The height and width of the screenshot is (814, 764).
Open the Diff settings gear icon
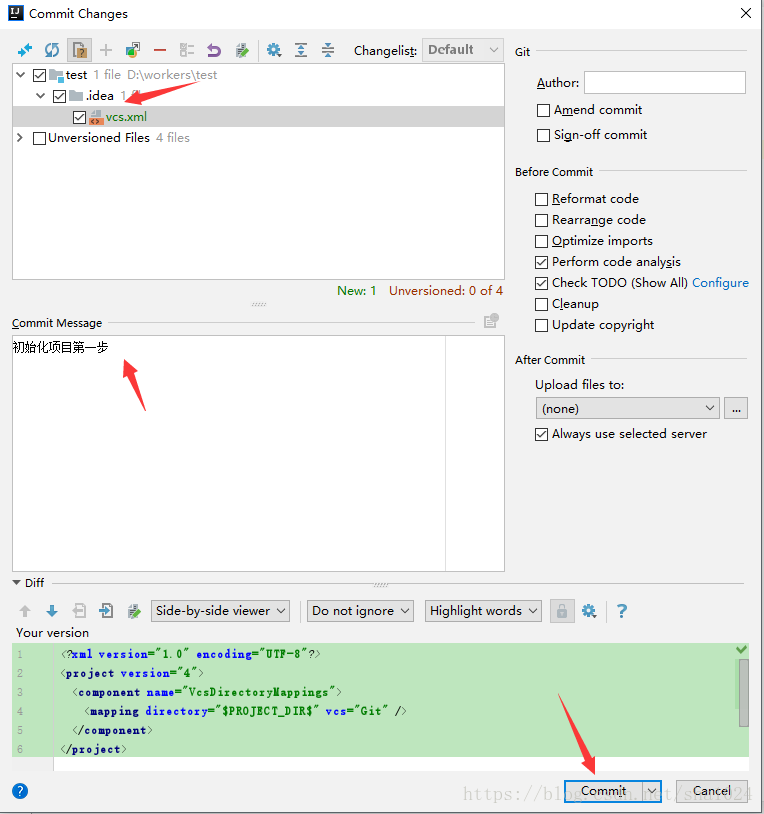pyautogui.click(x=589, y=611)
